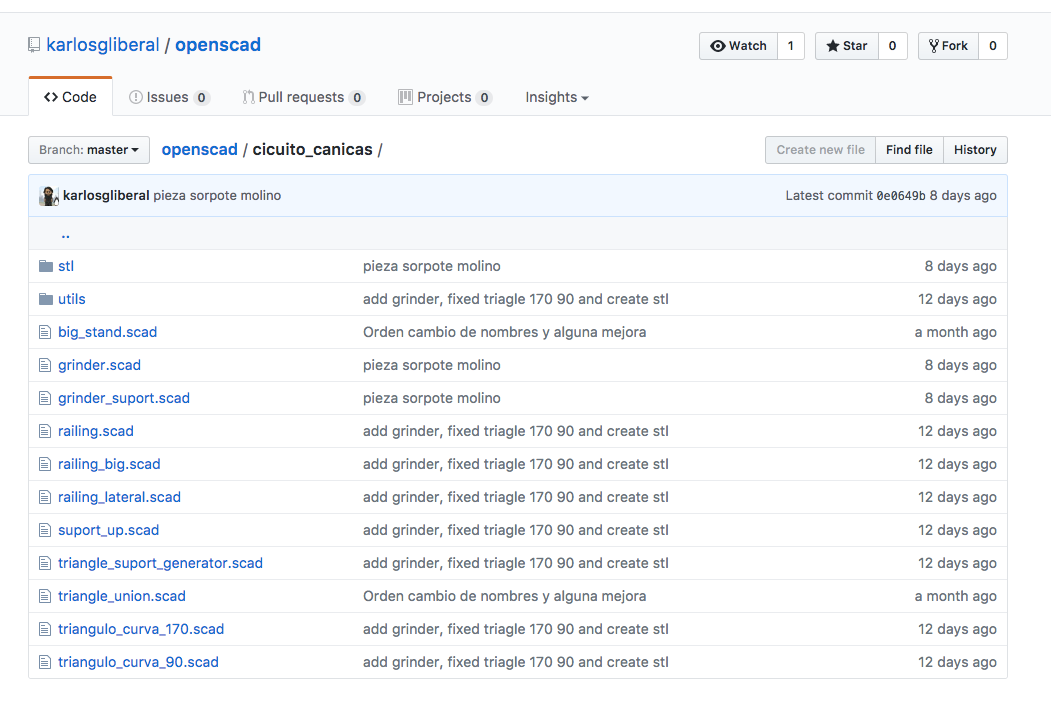Open triangle_suport_generator.scad file
This screenshot has height=704, width=1051.
pyautogui.click(x=160, y=563)
